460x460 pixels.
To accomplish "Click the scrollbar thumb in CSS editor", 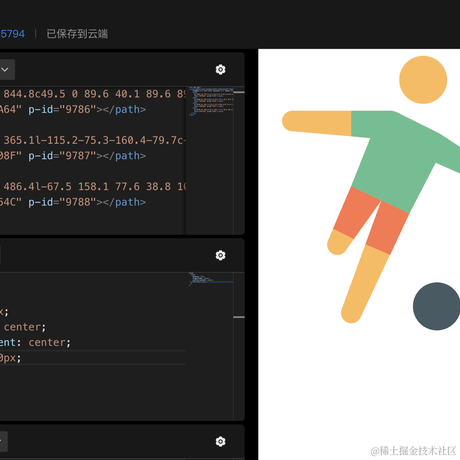I will [x=239, y=317].
